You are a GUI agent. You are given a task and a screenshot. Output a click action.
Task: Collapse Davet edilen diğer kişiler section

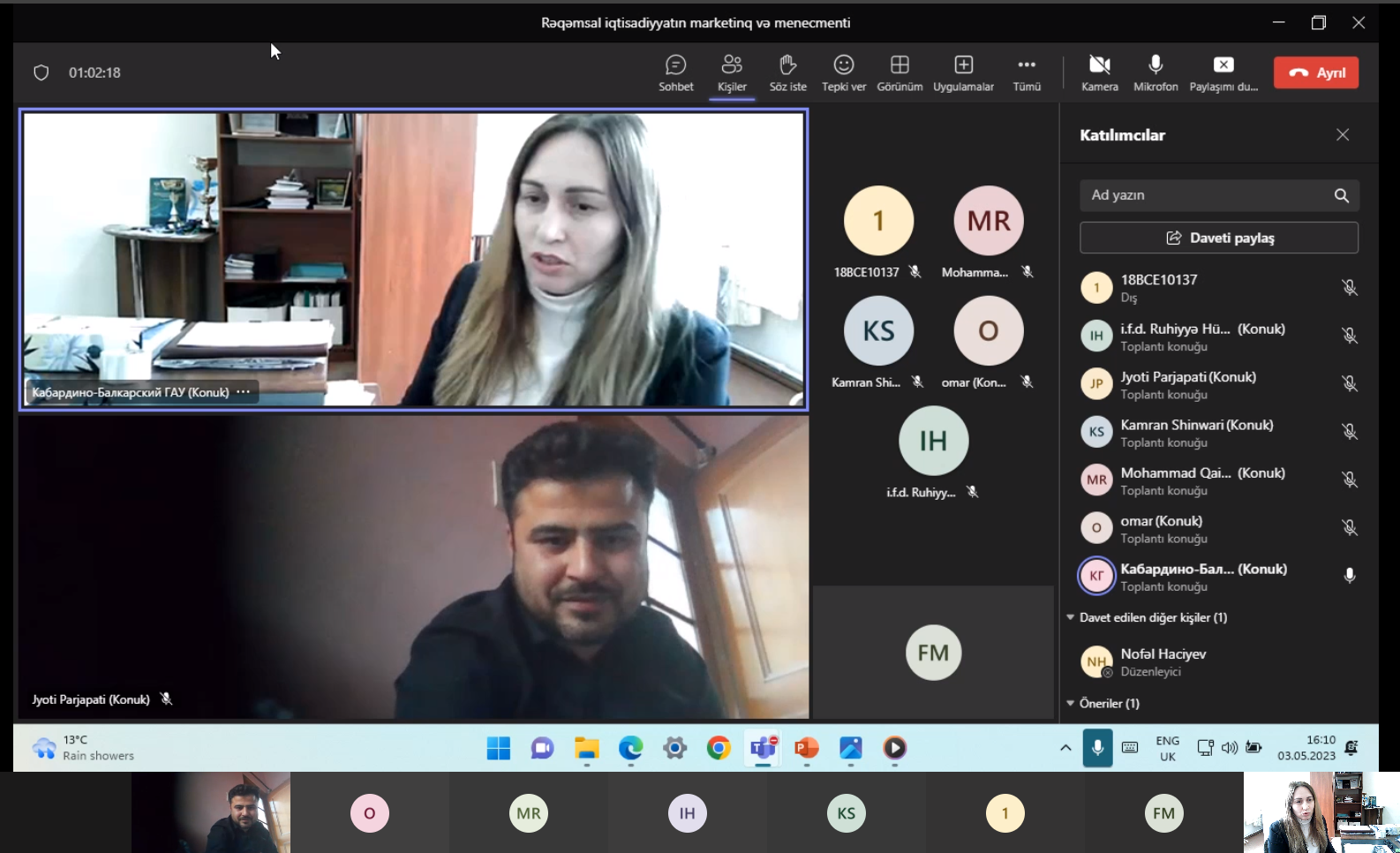1071,617
